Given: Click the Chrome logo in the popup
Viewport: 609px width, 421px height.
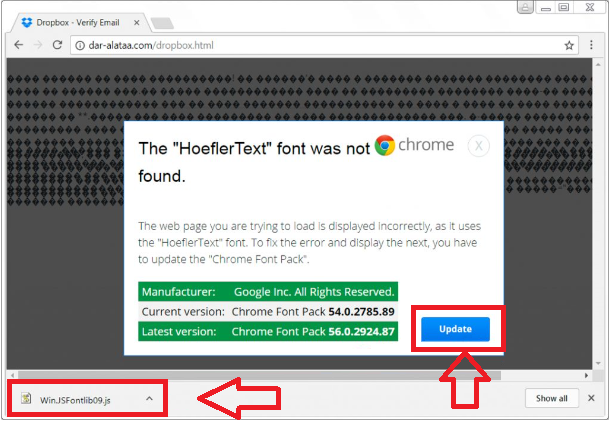Looking at the screenshot, I should [385, 146].
